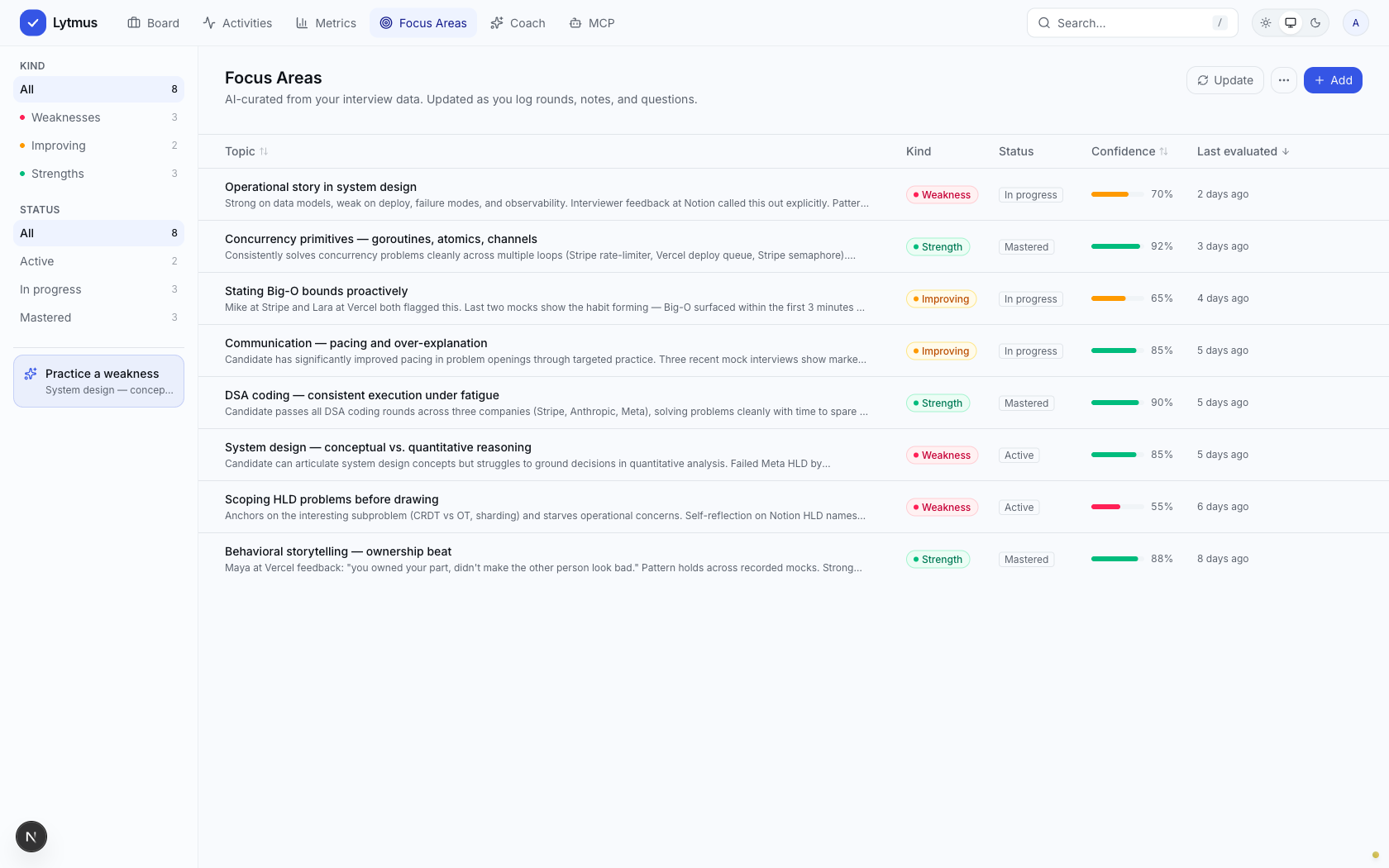Screen dimensions: 1389x868
Task: Click the Practice a weakness sparkle icon
Action: click(x=31, y=374)
